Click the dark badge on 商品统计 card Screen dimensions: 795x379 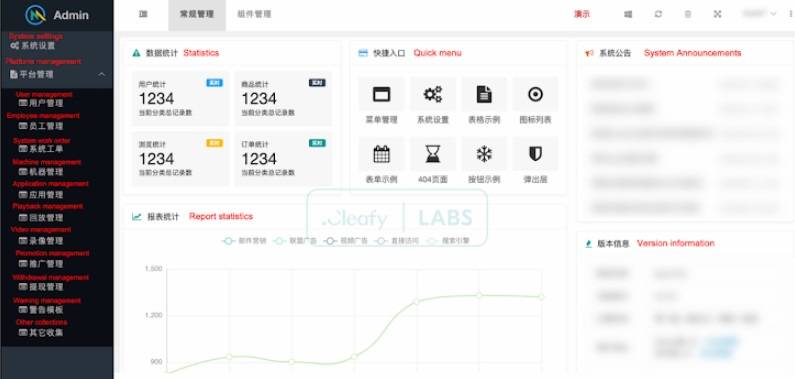tap(317, 83)
